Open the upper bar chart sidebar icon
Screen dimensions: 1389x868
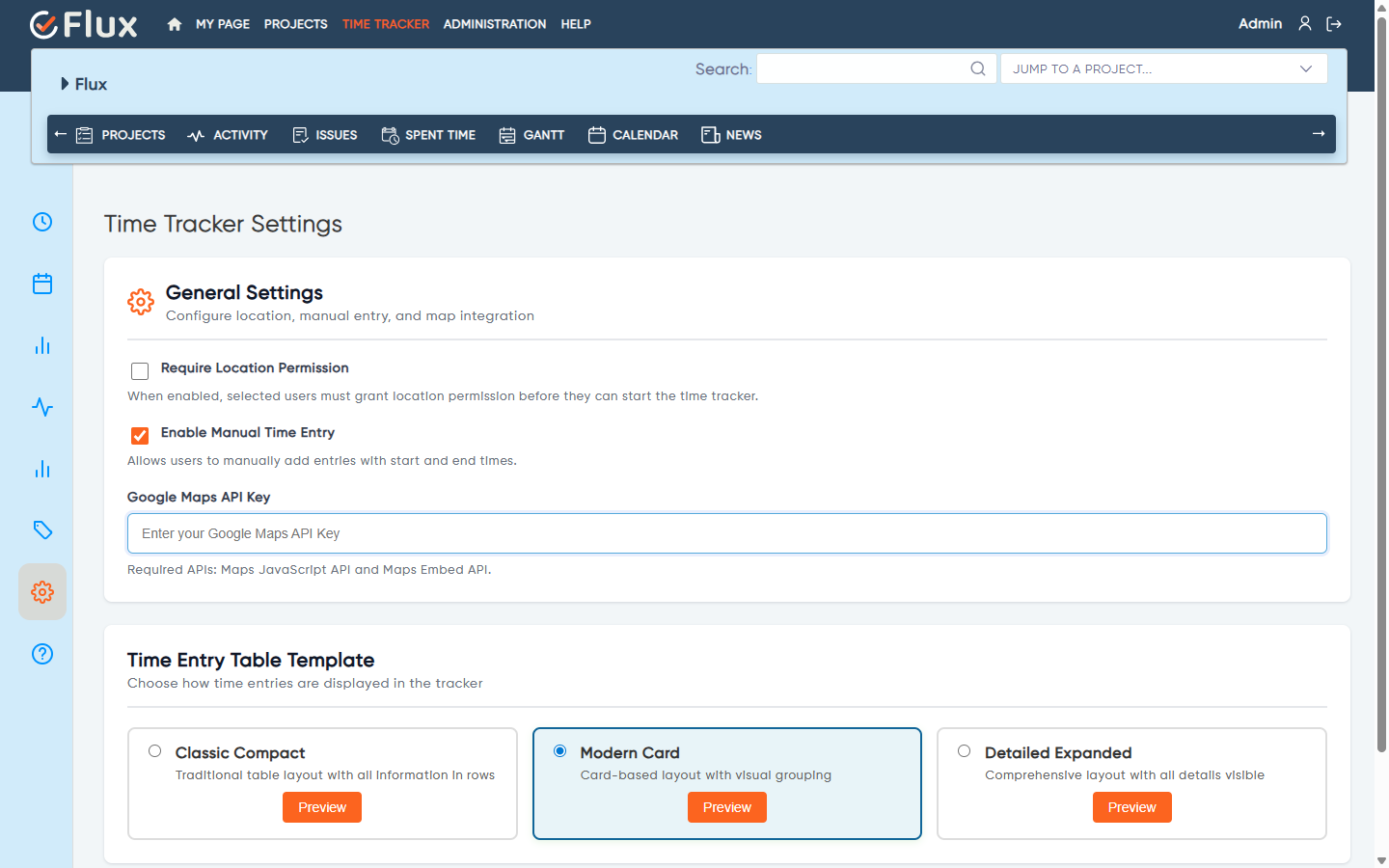42,345
